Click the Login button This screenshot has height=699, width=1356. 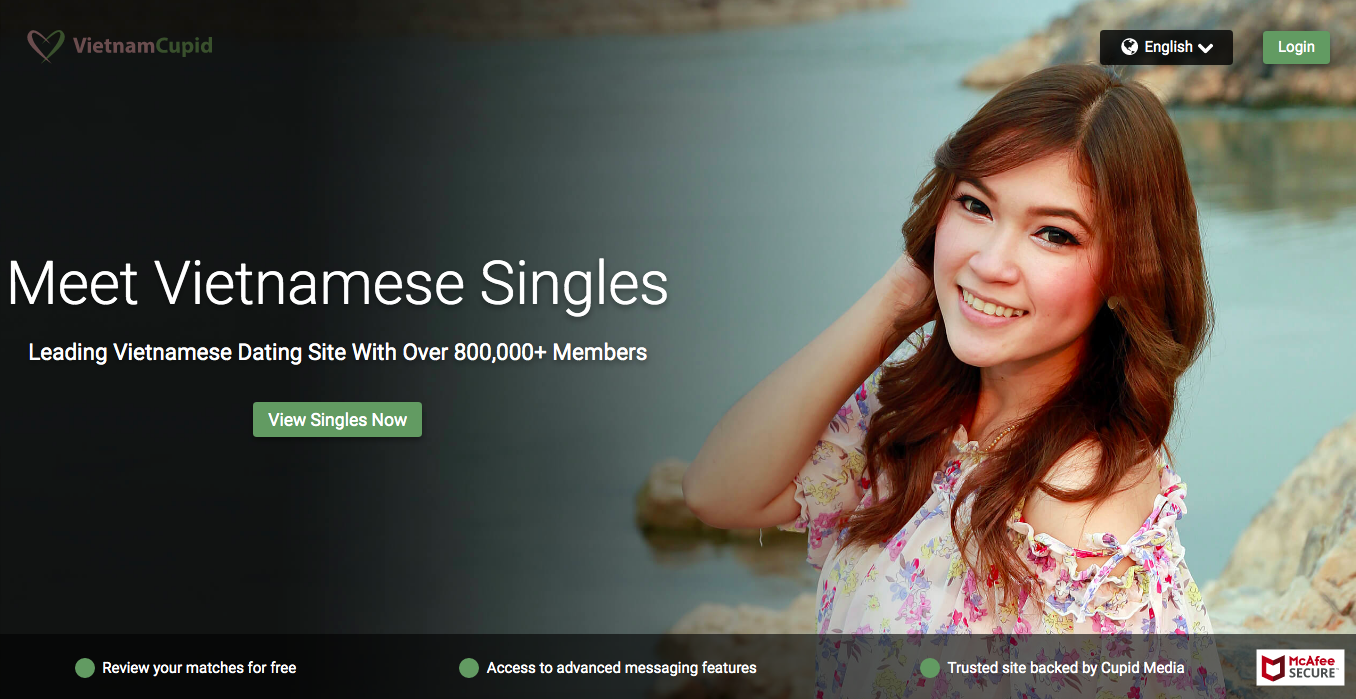coord(1296,47)
